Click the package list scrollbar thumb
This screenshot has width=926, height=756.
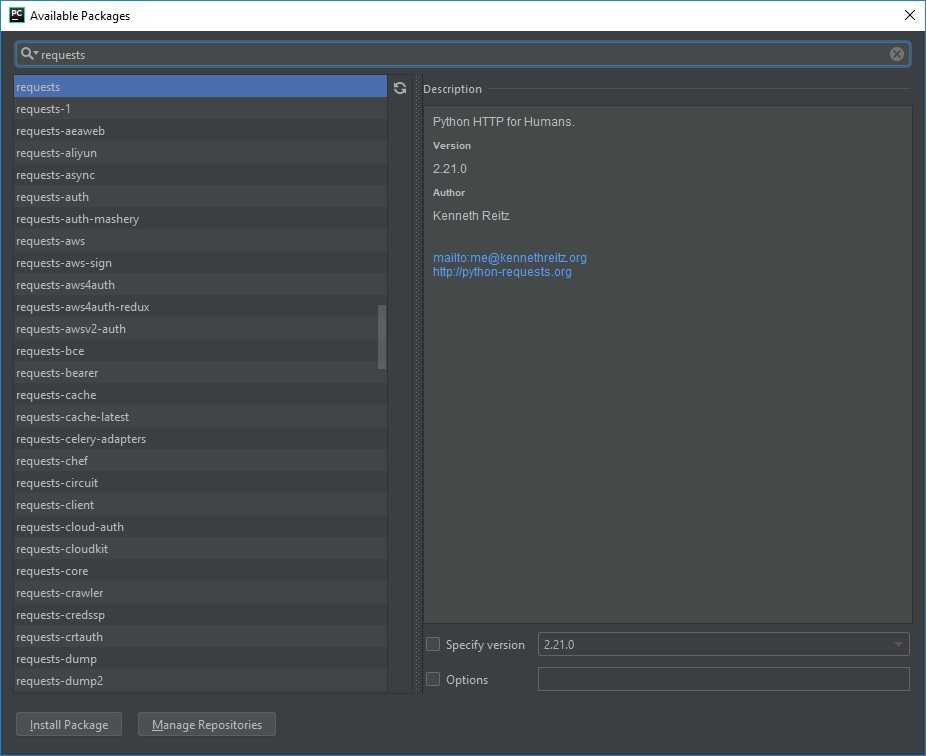click(381, 337)
